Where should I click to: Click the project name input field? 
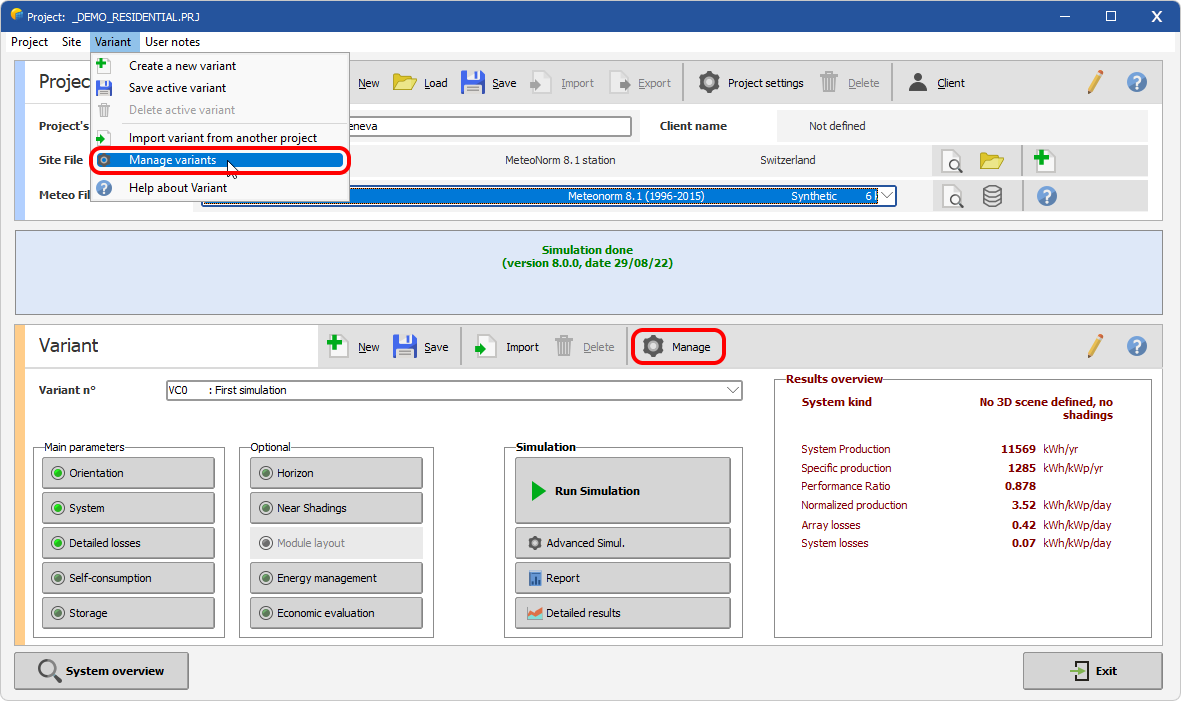(490, 126)
